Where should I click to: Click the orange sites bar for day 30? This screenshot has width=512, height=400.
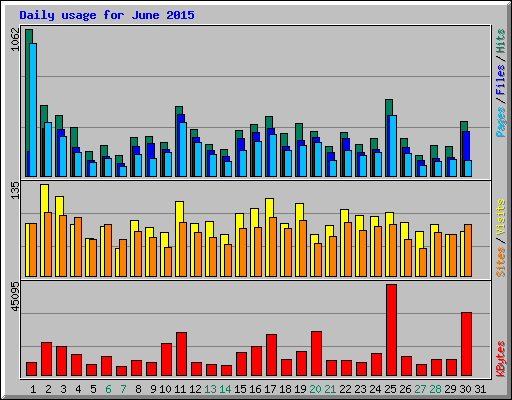[468, 251]
